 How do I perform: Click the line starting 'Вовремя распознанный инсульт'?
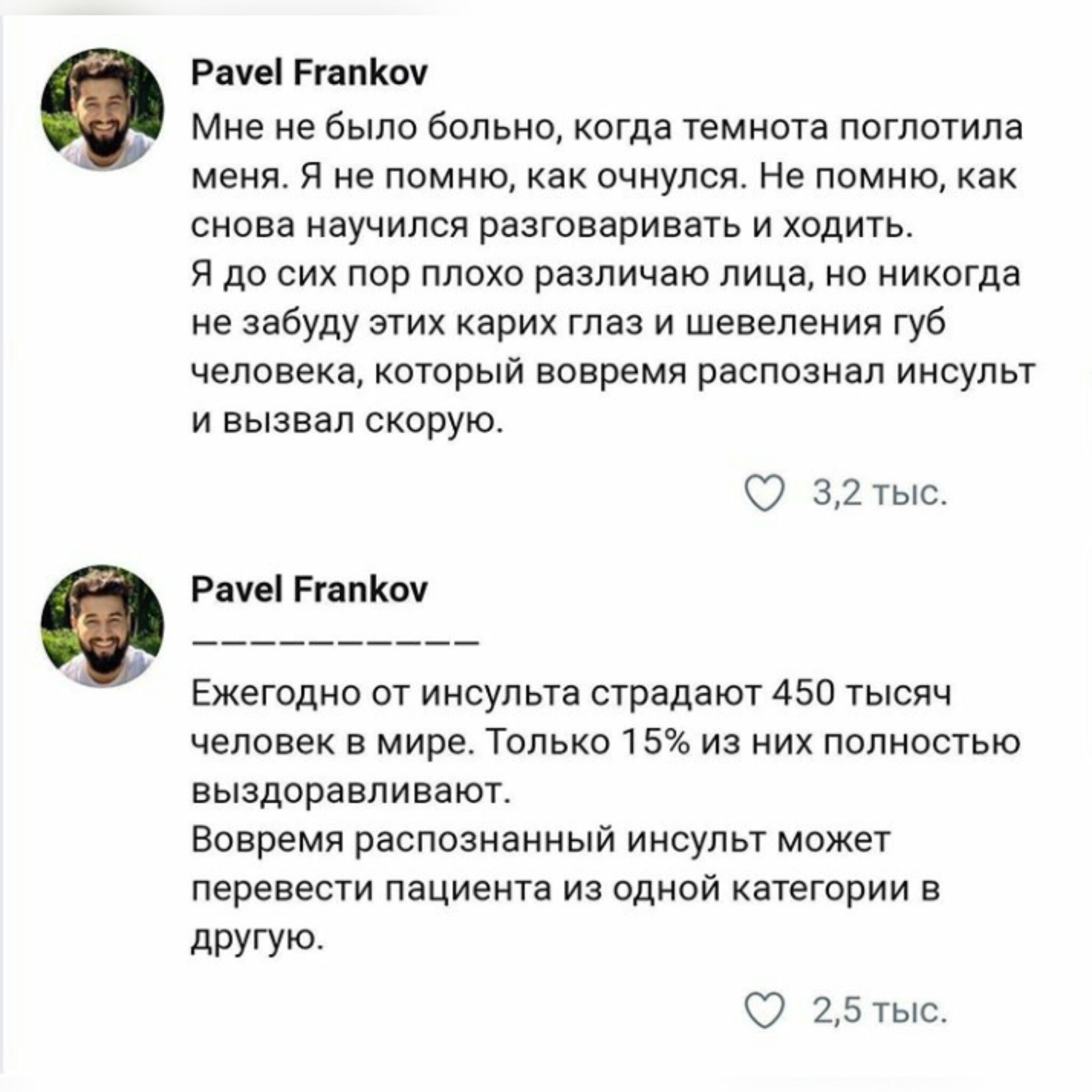point(542,840)
